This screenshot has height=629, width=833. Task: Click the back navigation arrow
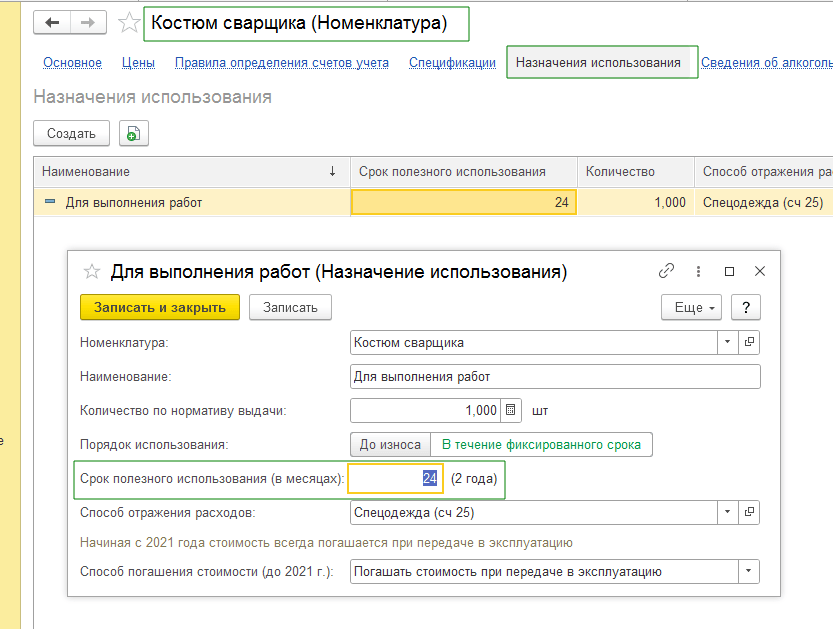53,22
